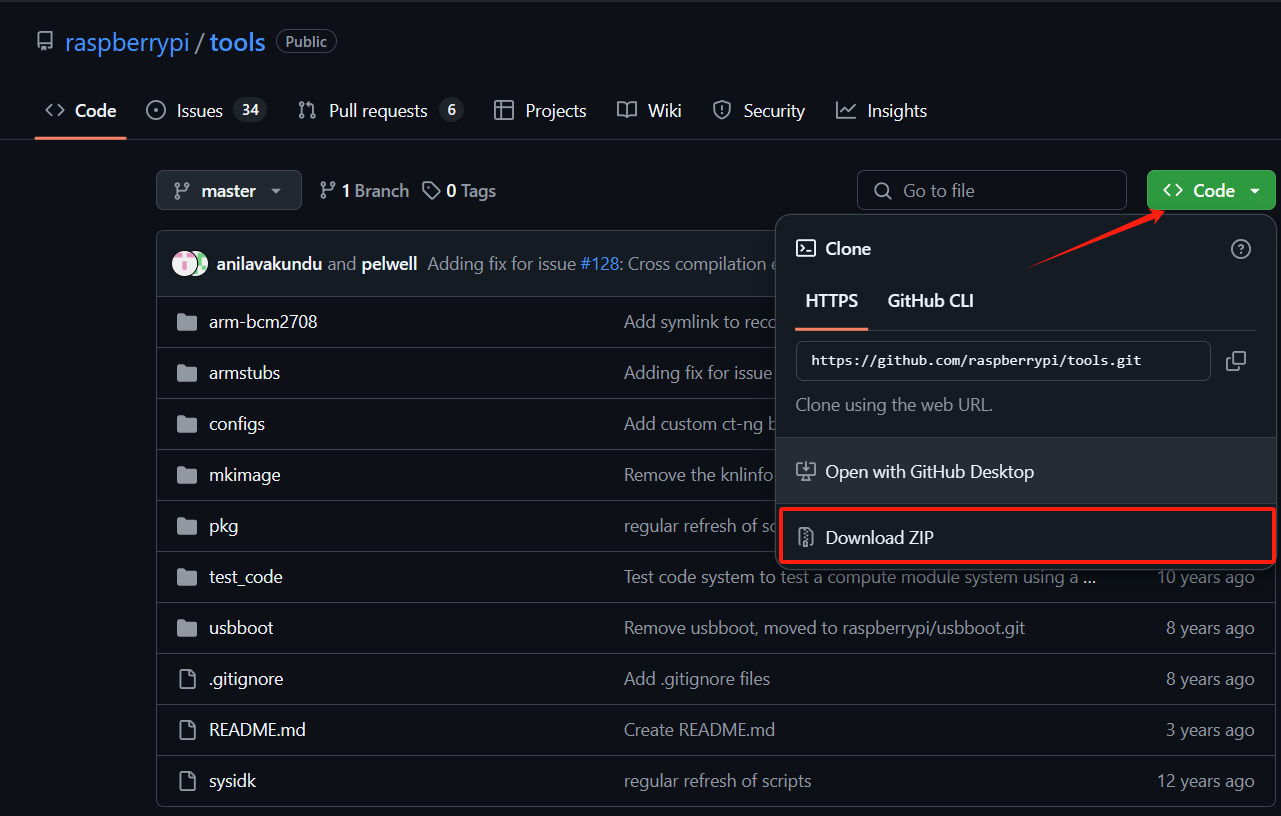The image size is (1281, 816).
Task: Open the Insights tab
Action: (881, 111)
